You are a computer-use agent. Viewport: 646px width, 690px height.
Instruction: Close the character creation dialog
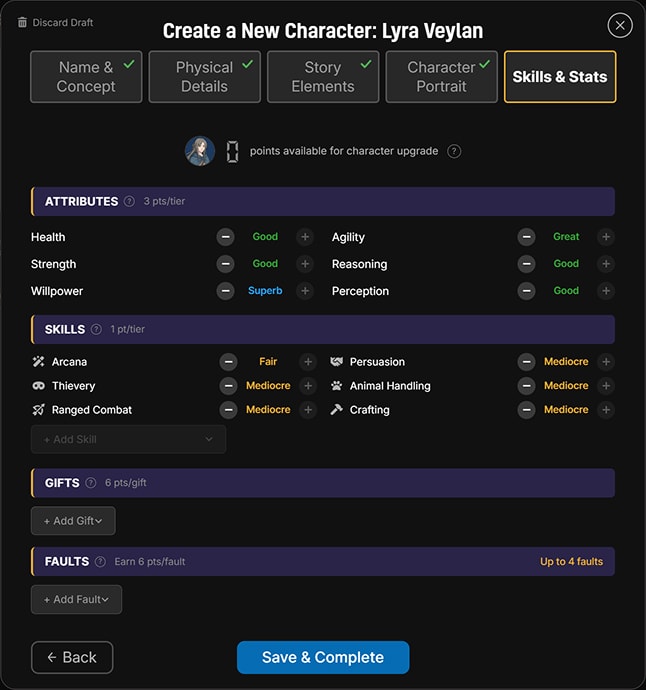coord(620,26)
